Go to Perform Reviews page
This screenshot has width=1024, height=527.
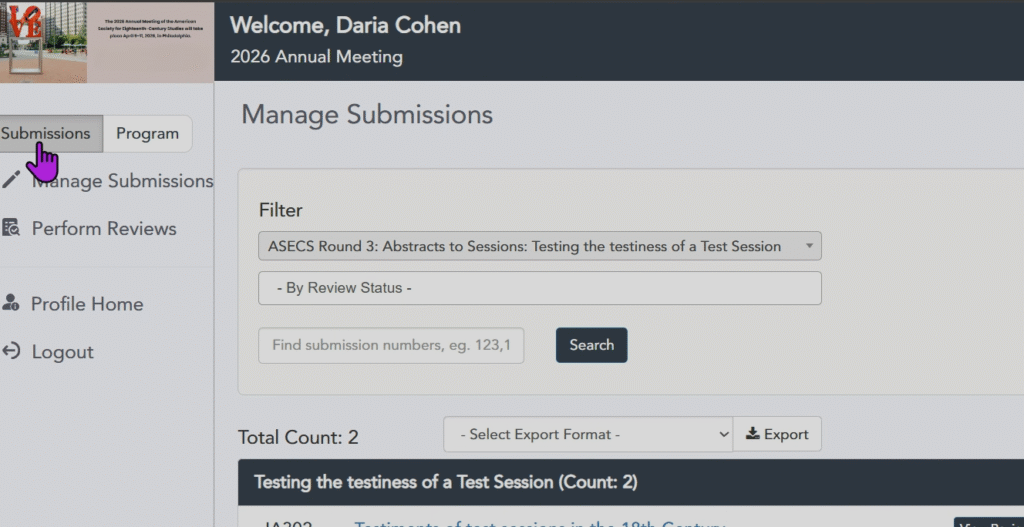pos(104,228)
